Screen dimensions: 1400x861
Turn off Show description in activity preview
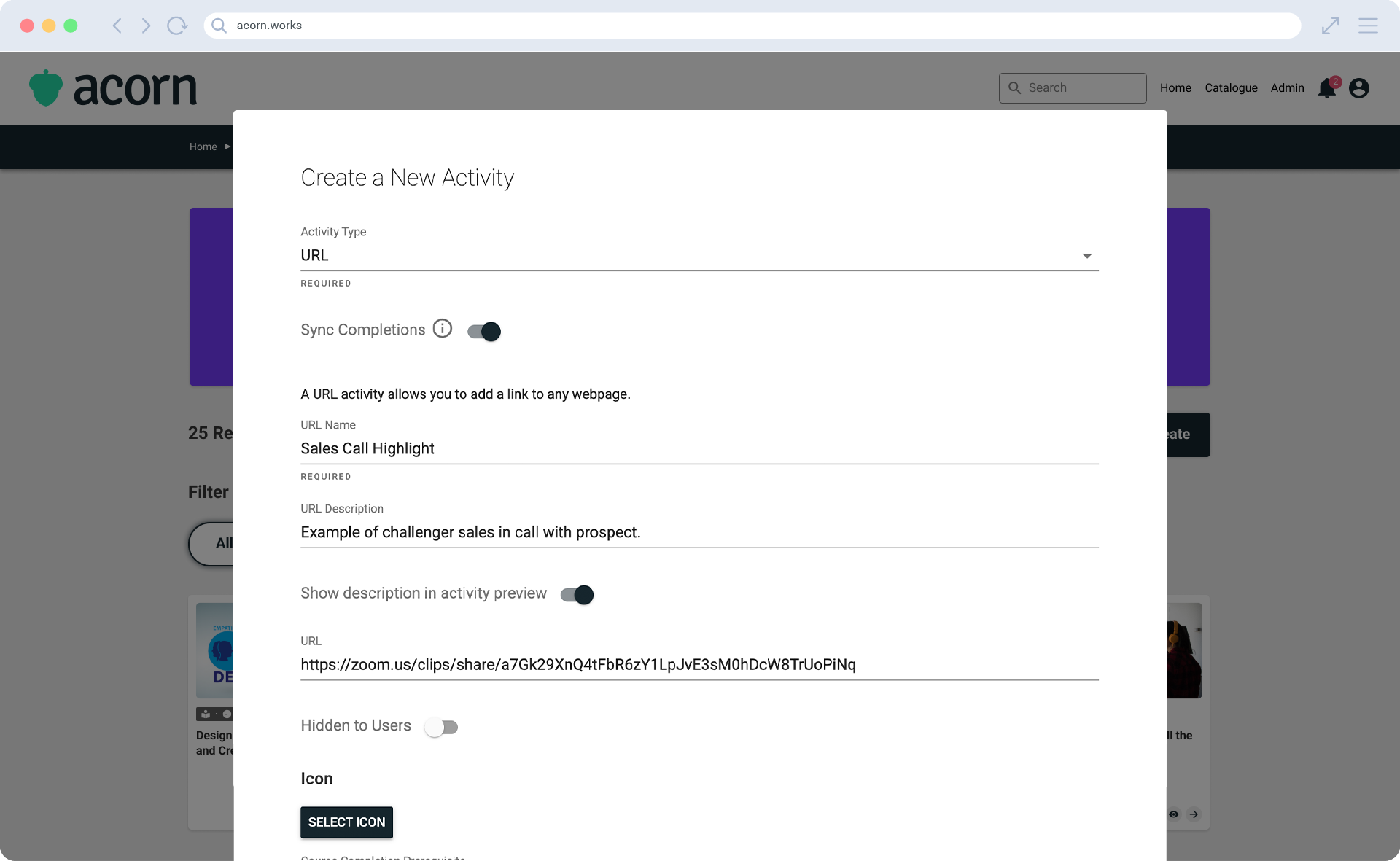tap(577, 595)
